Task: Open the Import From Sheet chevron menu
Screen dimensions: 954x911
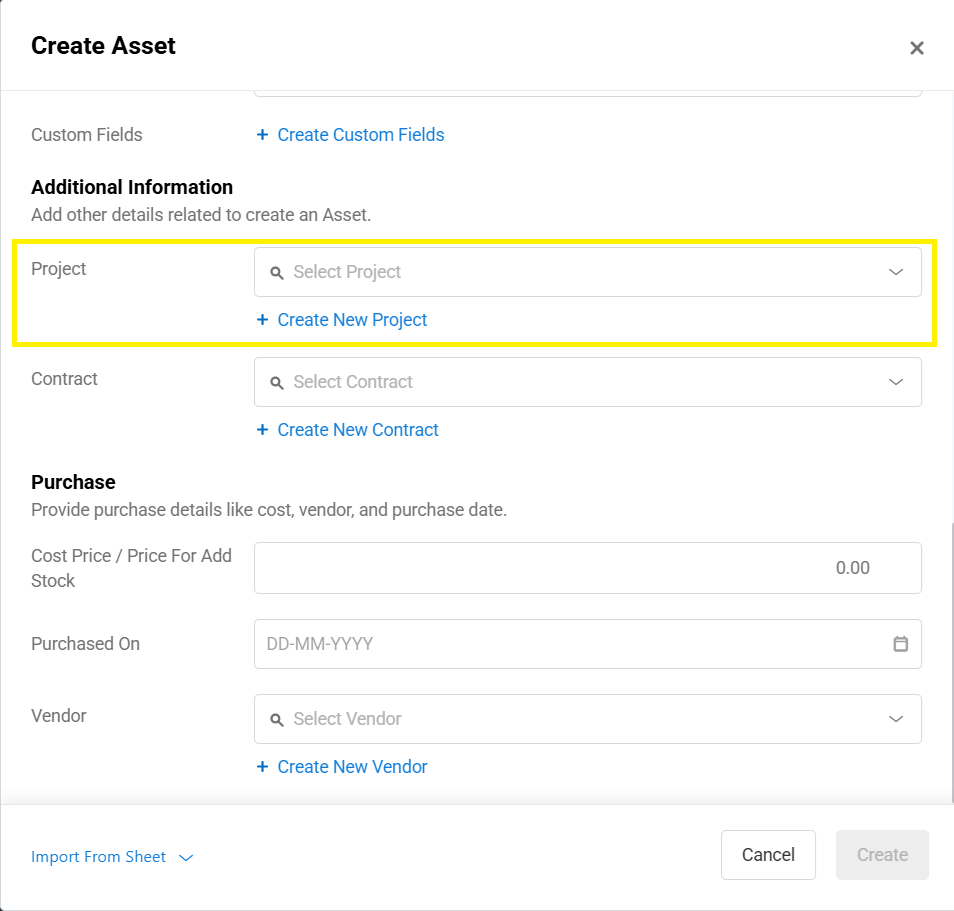Action: [x=186, y=857]
